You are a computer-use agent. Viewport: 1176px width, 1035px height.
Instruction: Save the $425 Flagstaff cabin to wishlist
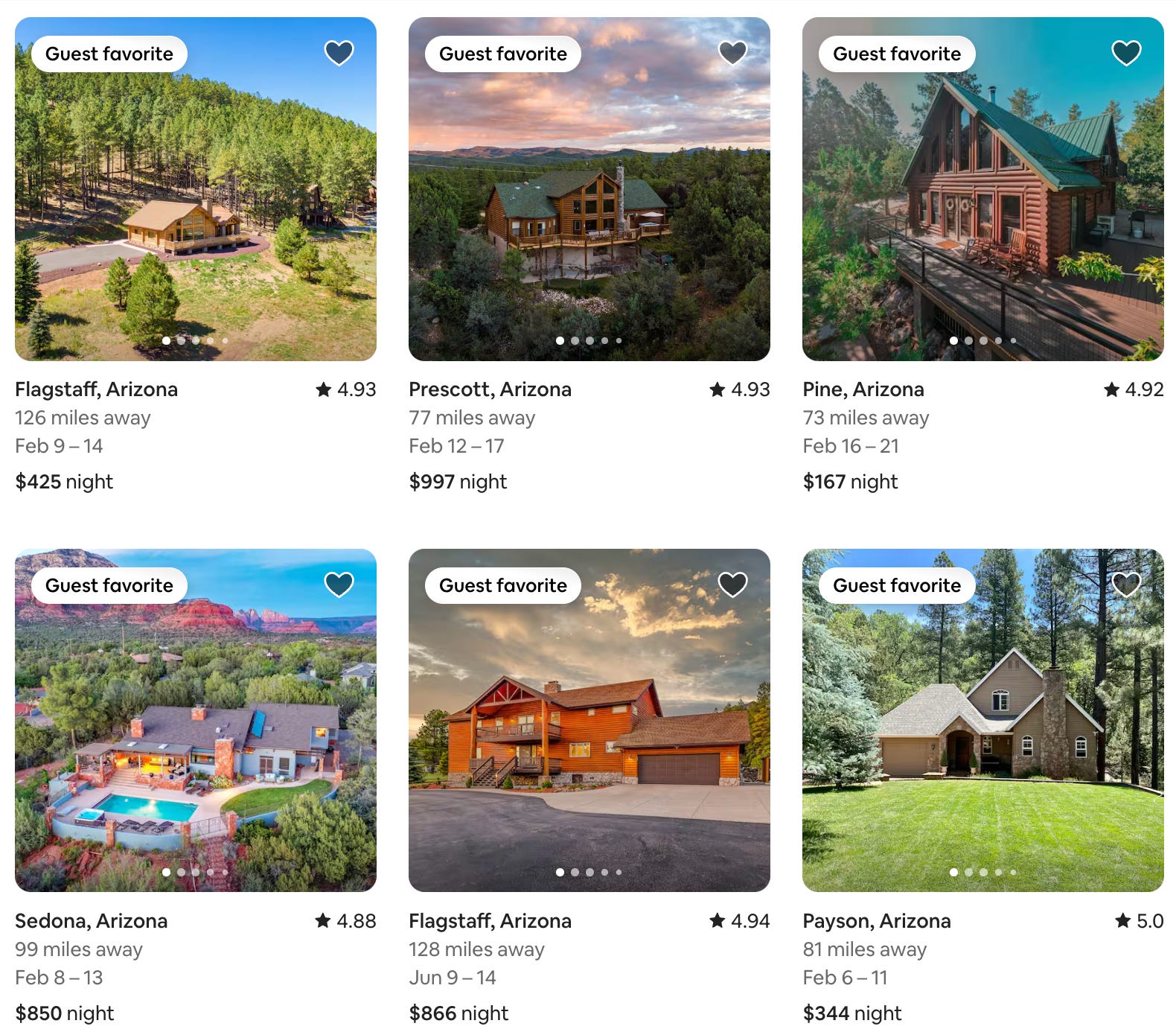point(339,53)
